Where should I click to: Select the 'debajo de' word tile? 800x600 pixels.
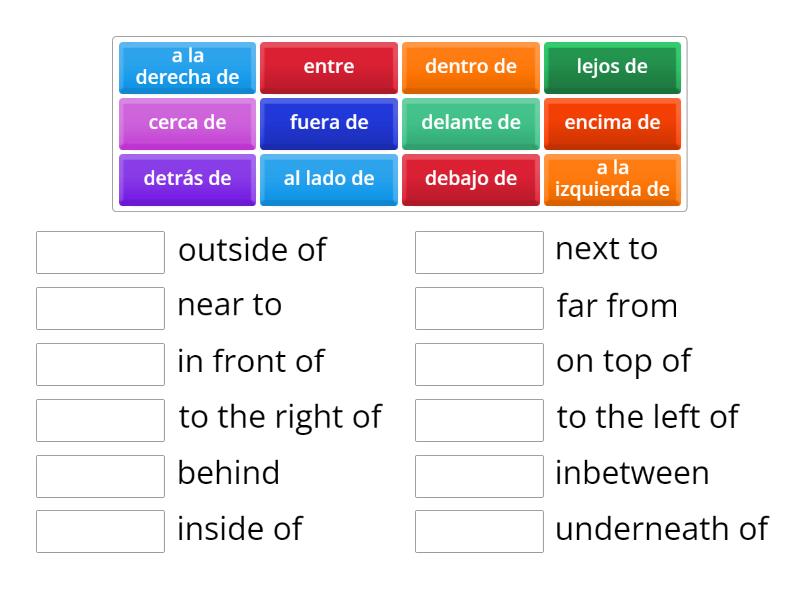coord(470,179)
